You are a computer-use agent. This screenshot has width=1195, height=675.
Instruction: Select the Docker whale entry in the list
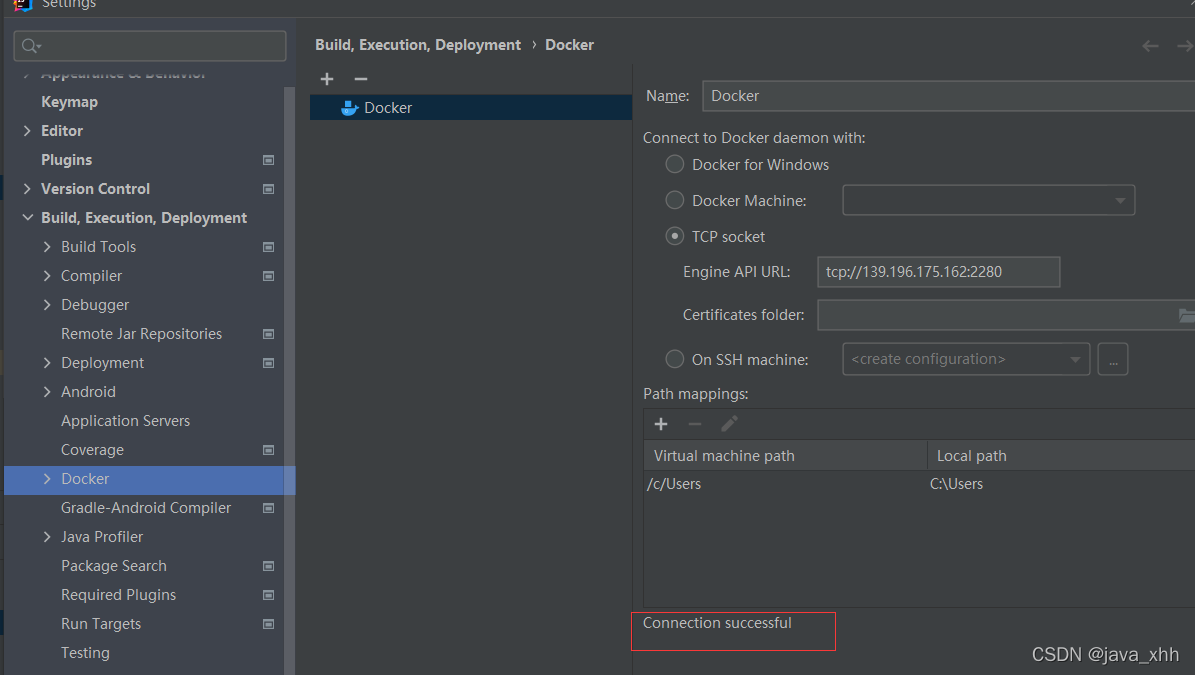(x=471, y=107)
